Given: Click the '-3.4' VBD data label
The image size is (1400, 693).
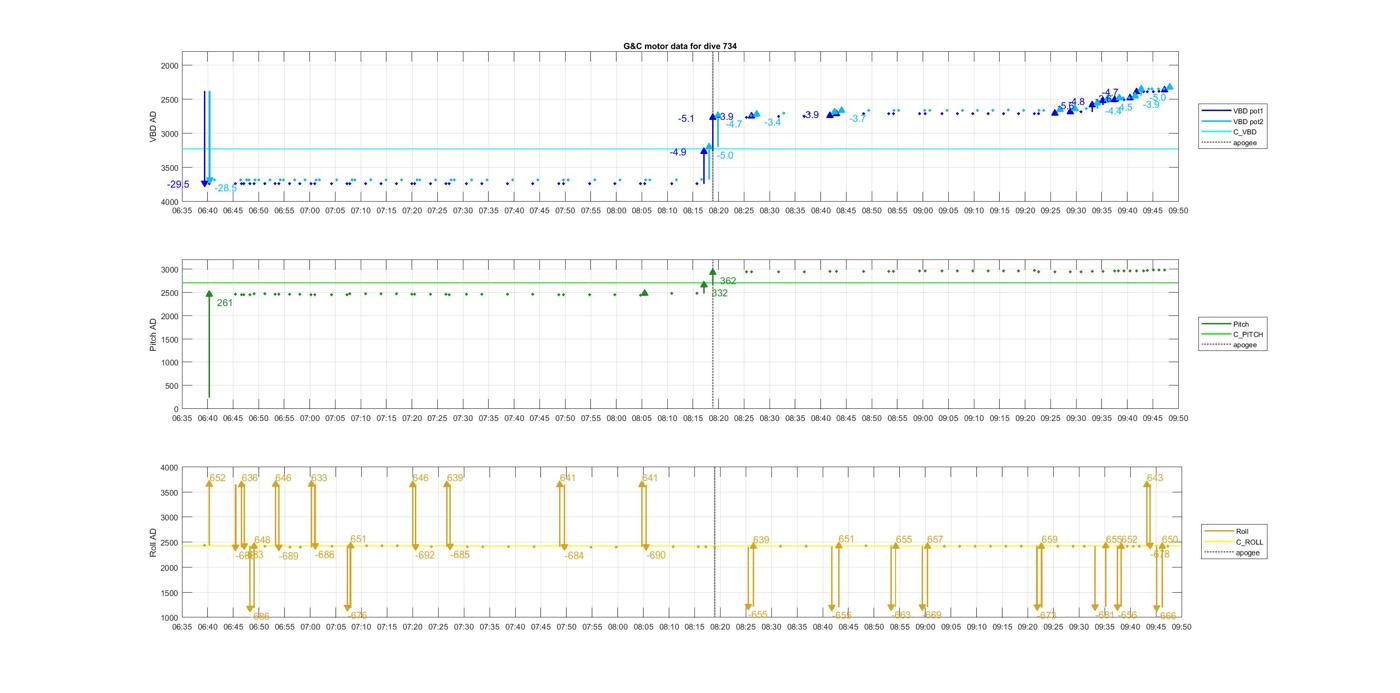Looking at the screenshot, I should pyautogui.click(x=773, y=122).
